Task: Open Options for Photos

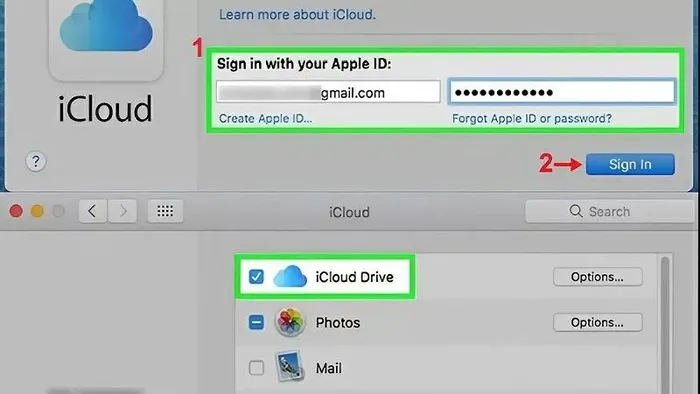Action: pos(597,322)
